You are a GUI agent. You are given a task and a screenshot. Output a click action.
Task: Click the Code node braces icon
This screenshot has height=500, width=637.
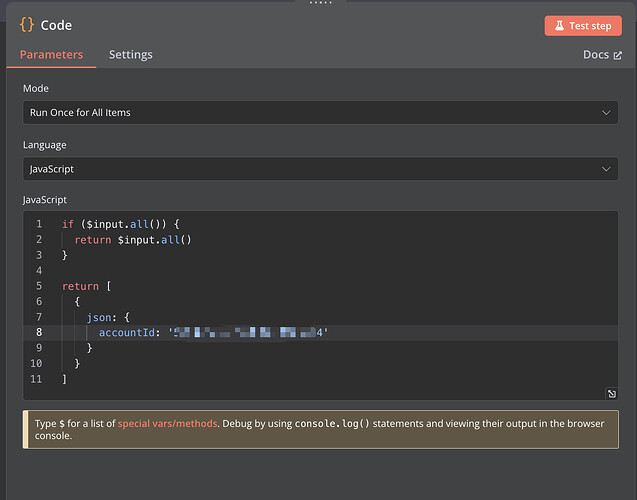pos(27,25)
